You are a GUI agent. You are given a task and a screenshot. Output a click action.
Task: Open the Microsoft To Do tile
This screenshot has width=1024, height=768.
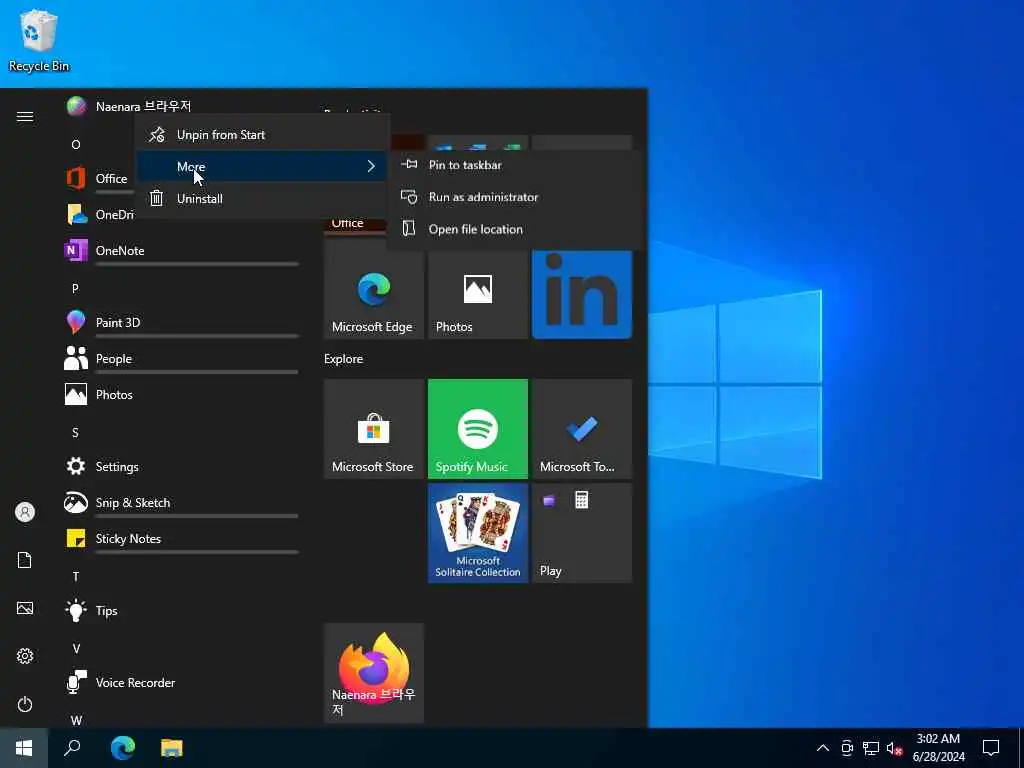pyautogui.click(x=582, y=429)
